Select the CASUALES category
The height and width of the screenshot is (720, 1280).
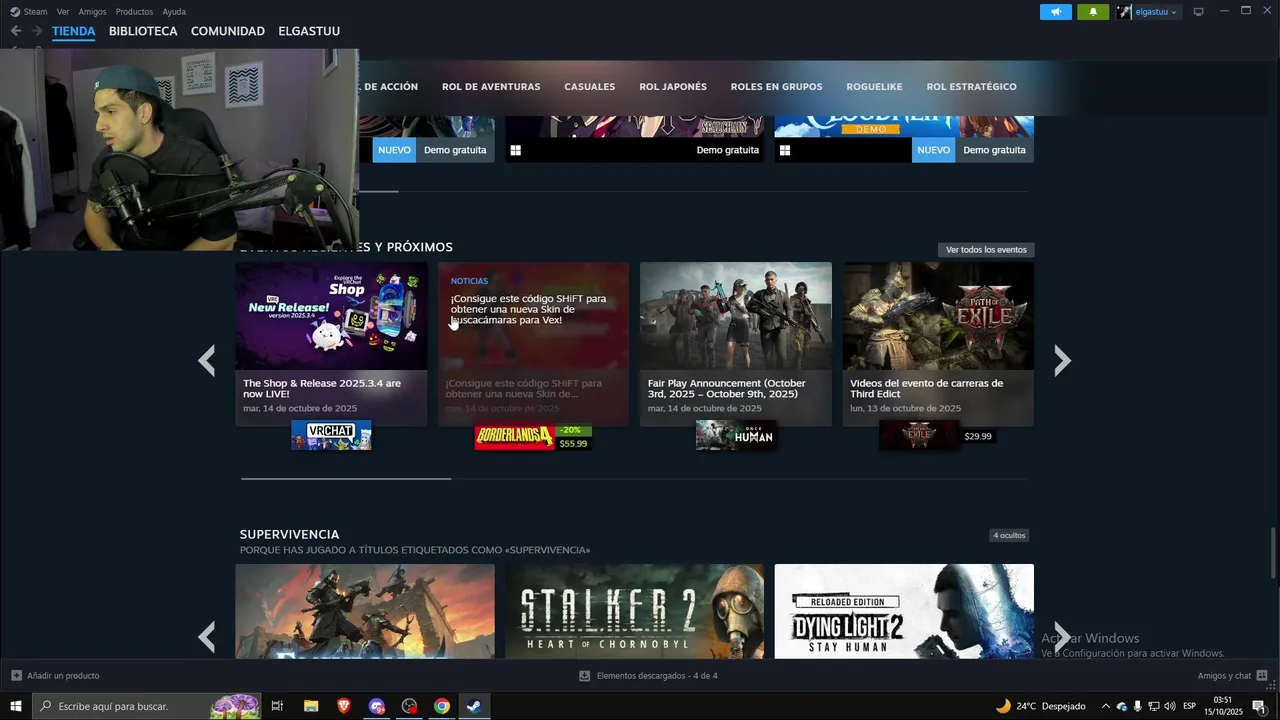[590, 87]
